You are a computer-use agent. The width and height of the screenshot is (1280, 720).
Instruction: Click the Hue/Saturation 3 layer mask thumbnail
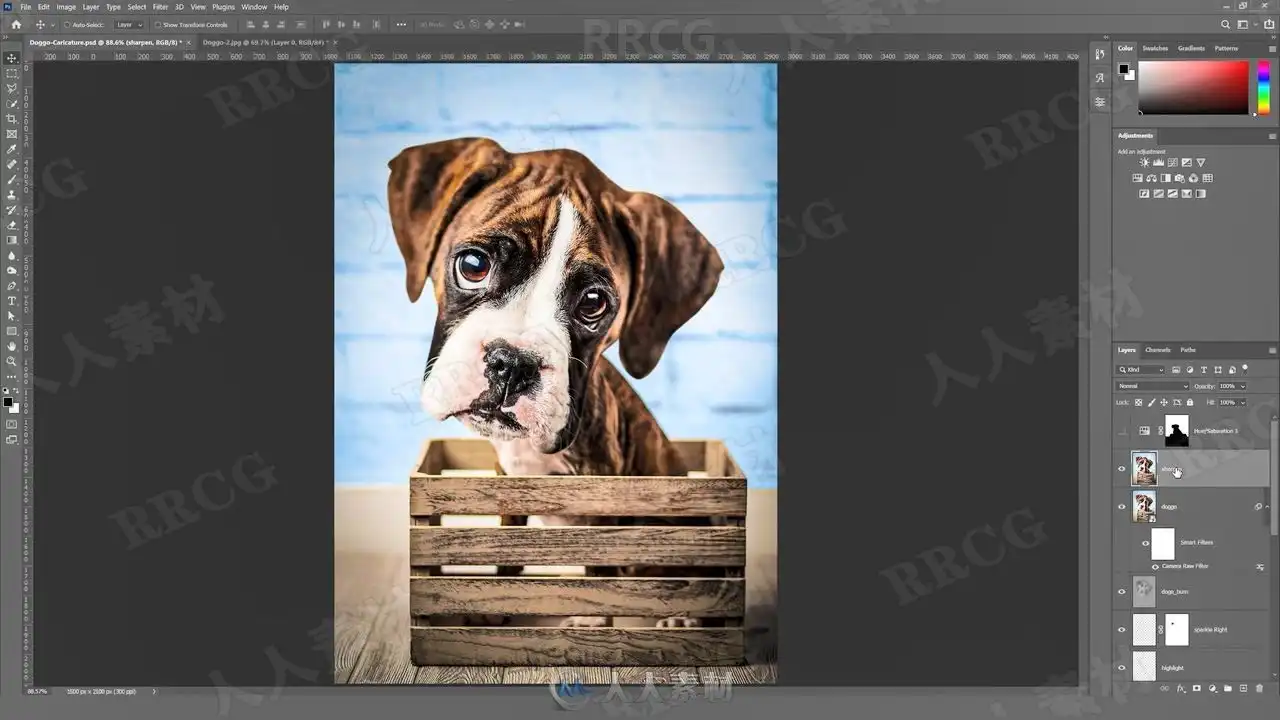pos(1177,431)
